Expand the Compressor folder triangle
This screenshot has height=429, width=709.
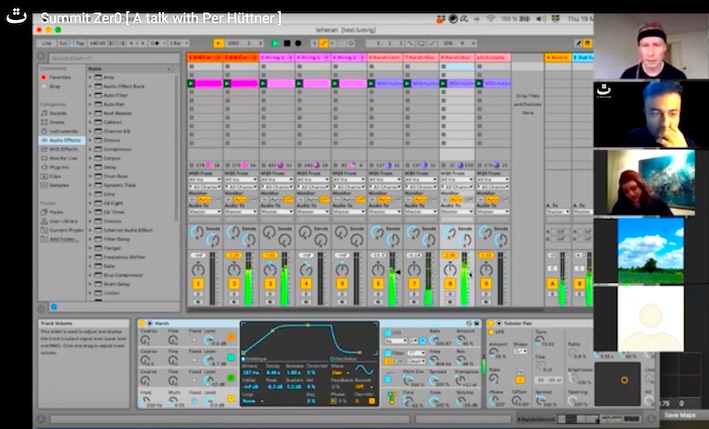pos(90,149)
